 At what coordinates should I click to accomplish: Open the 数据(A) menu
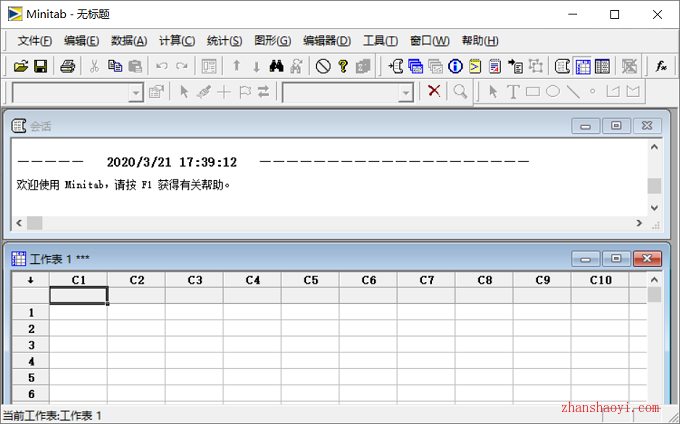pos(129,41)
